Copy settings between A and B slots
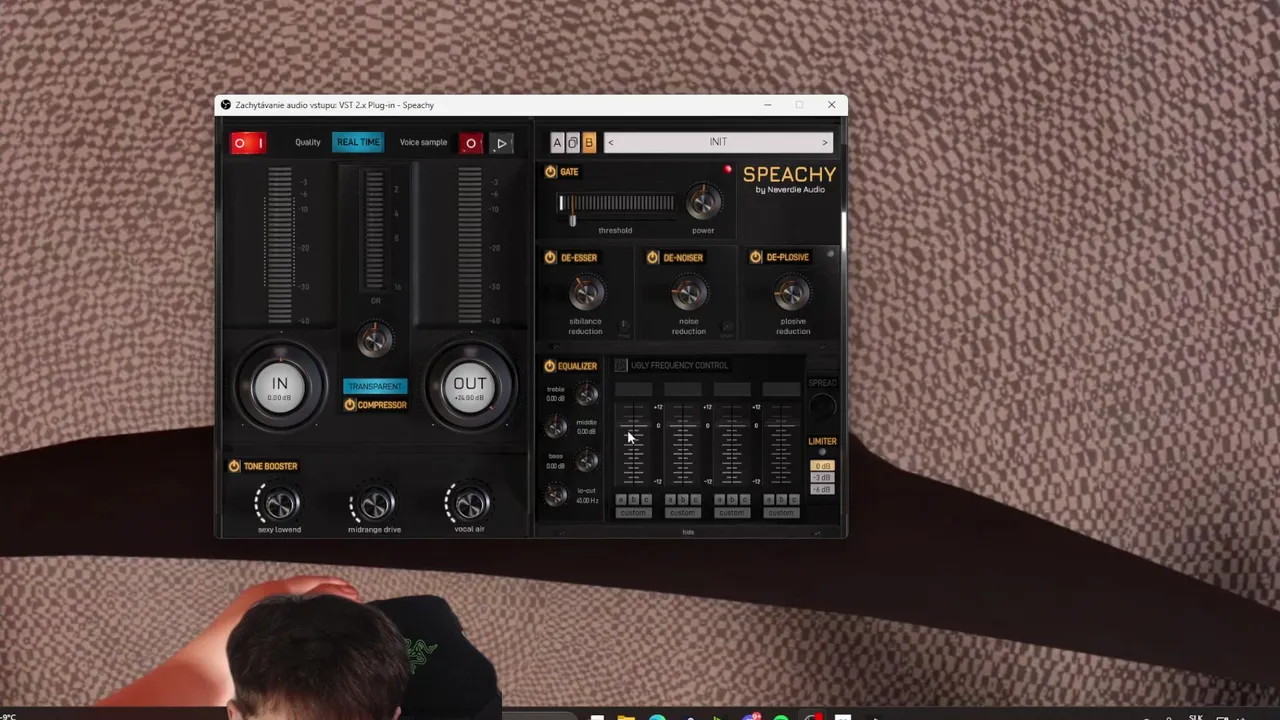This screenshot has width=1280, height=720. [573, 142]
